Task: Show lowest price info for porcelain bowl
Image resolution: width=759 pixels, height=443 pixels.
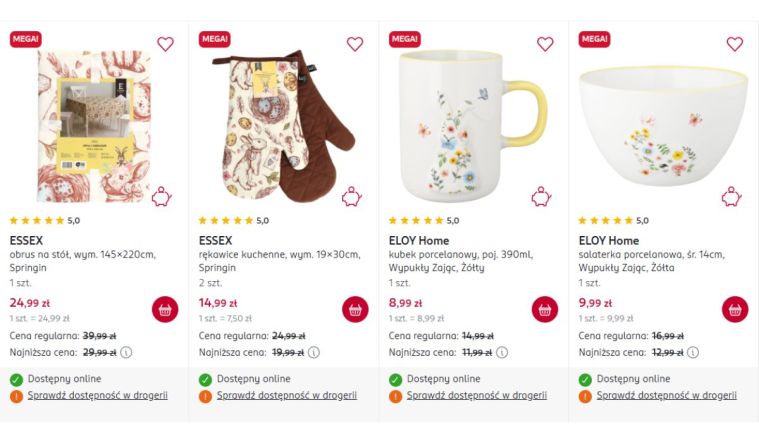Action: coord(693,352)
